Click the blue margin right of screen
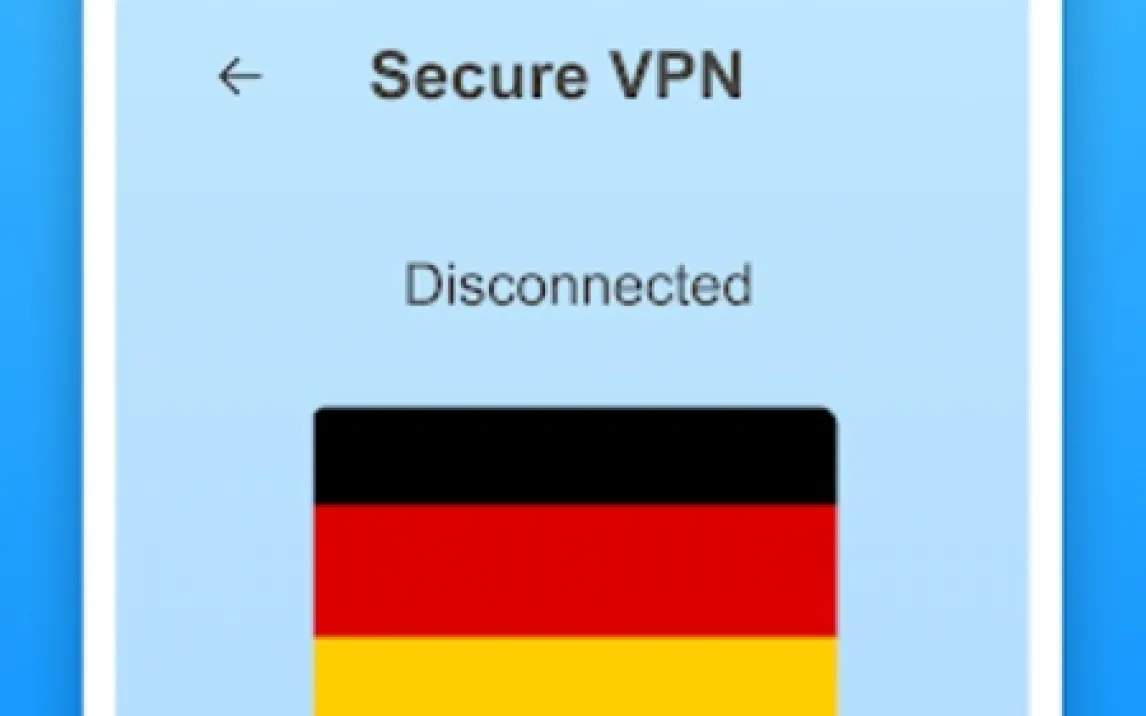Image resolution: width=1146 pixels, height=716 pixels. pos(1104,358)
